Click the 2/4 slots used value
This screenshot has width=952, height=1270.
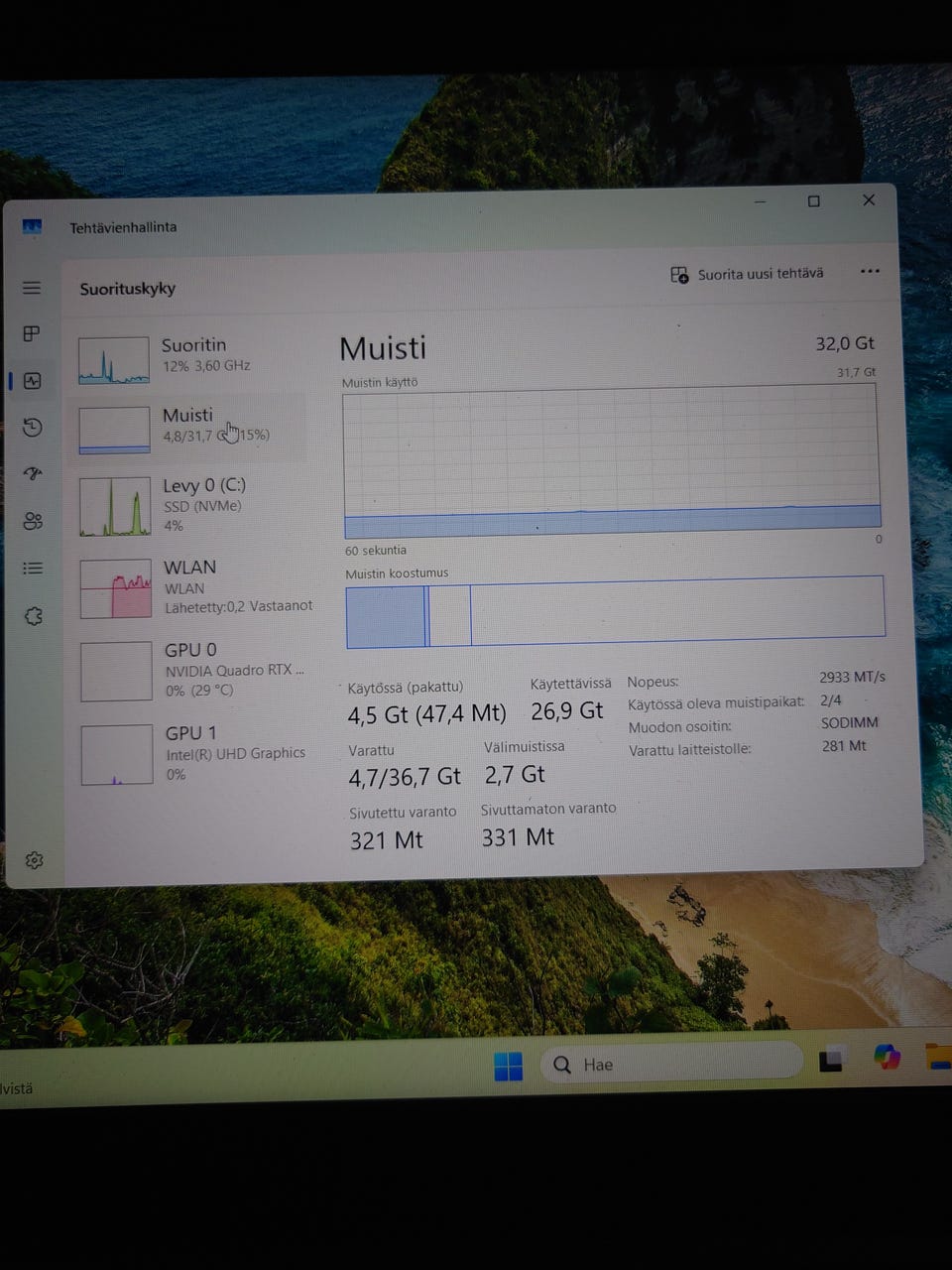(831, 699)
